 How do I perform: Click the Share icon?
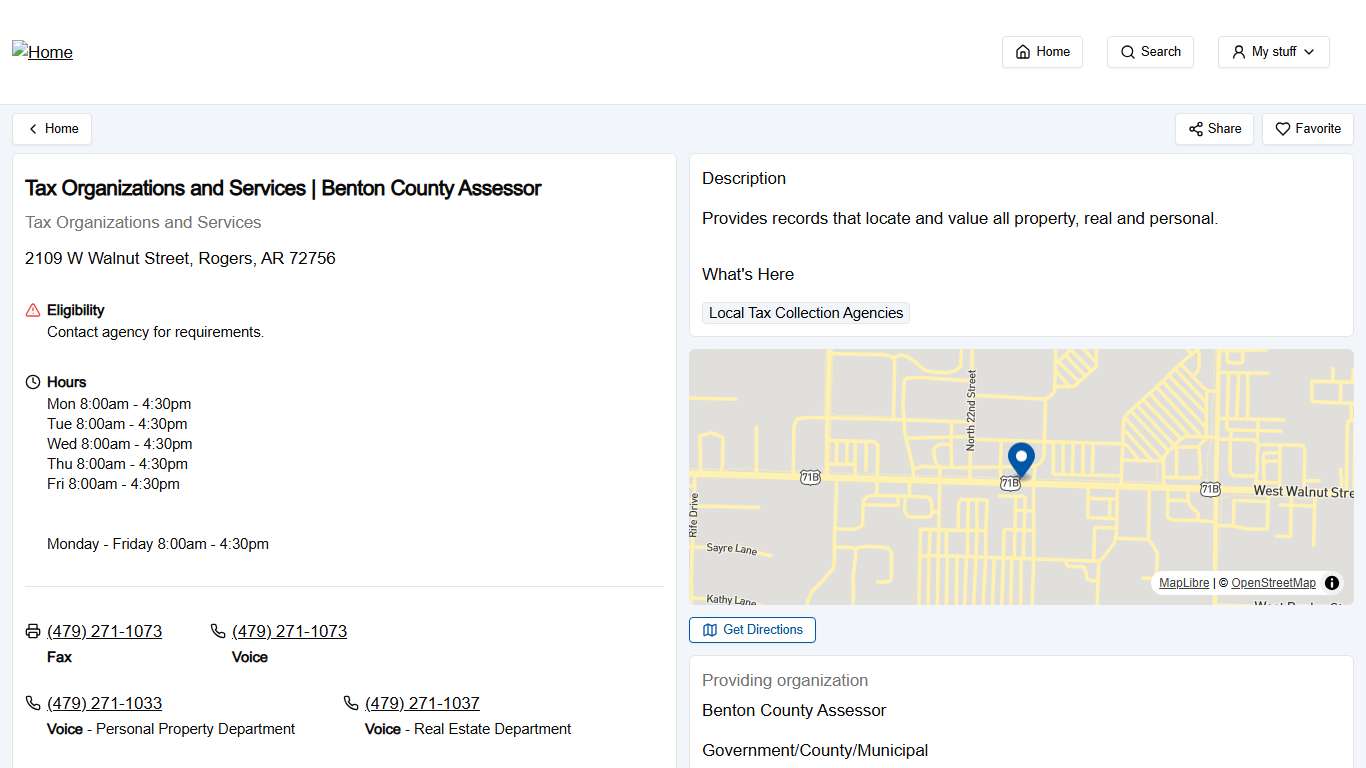[1197, 129]
